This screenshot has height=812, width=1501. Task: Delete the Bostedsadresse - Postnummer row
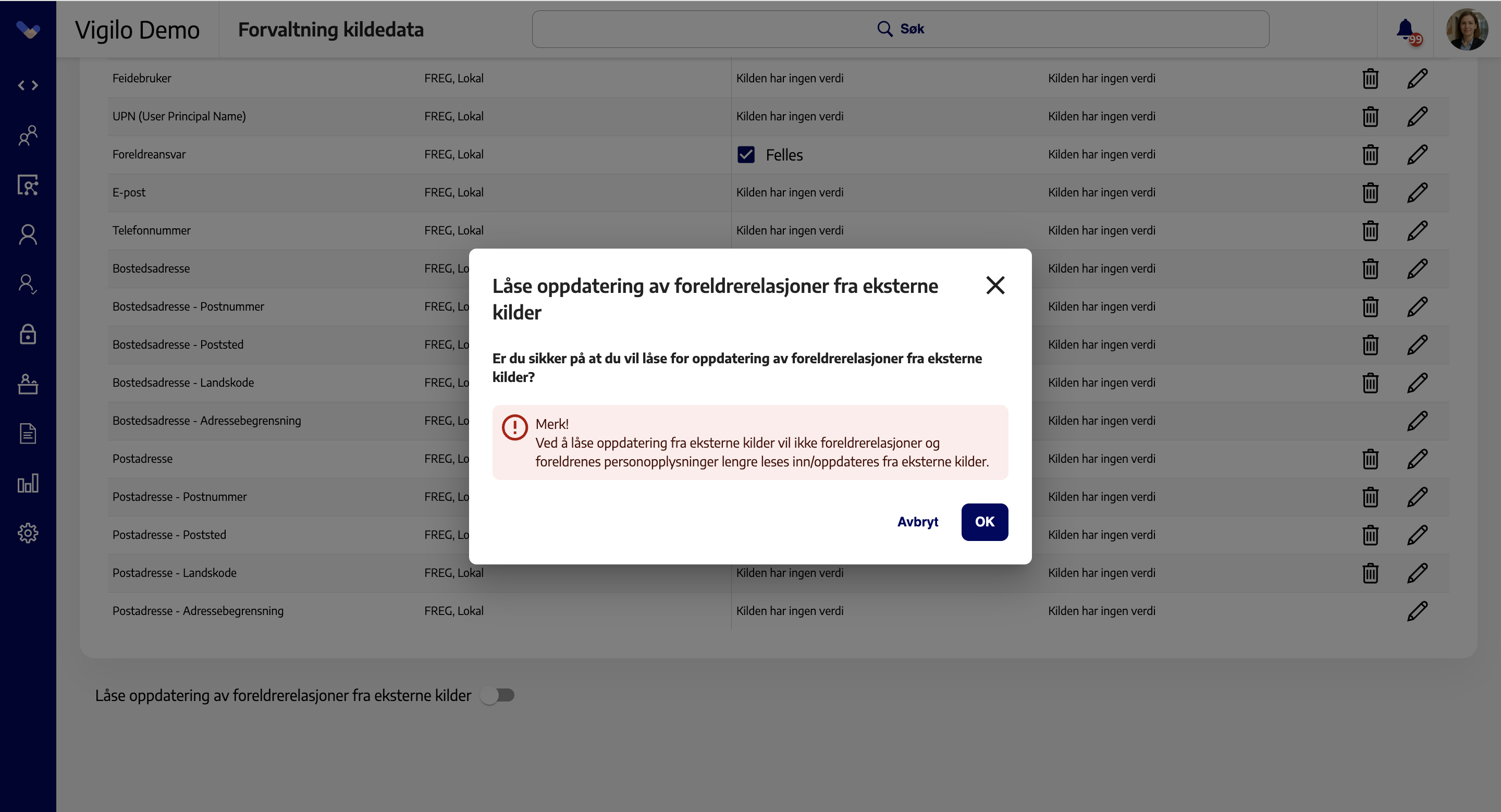[1371, 306]
